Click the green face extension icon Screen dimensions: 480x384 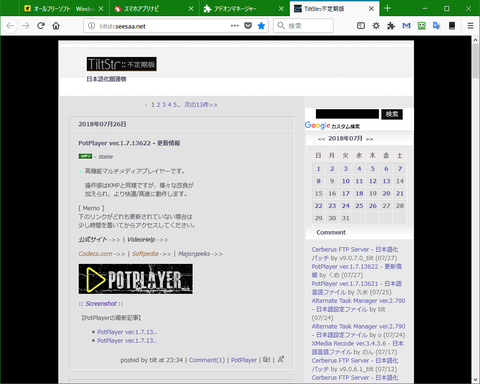point(422,26)
